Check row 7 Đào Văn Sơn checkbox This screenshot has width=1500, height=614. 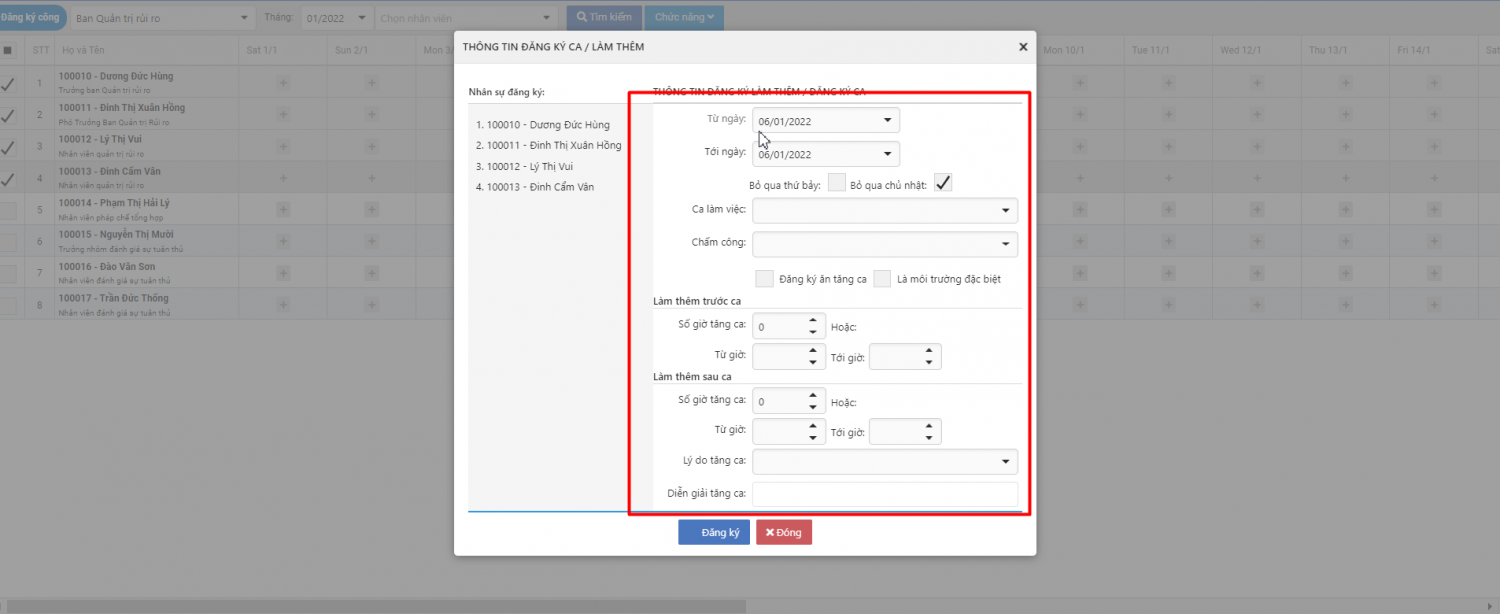tap(8, 274)
